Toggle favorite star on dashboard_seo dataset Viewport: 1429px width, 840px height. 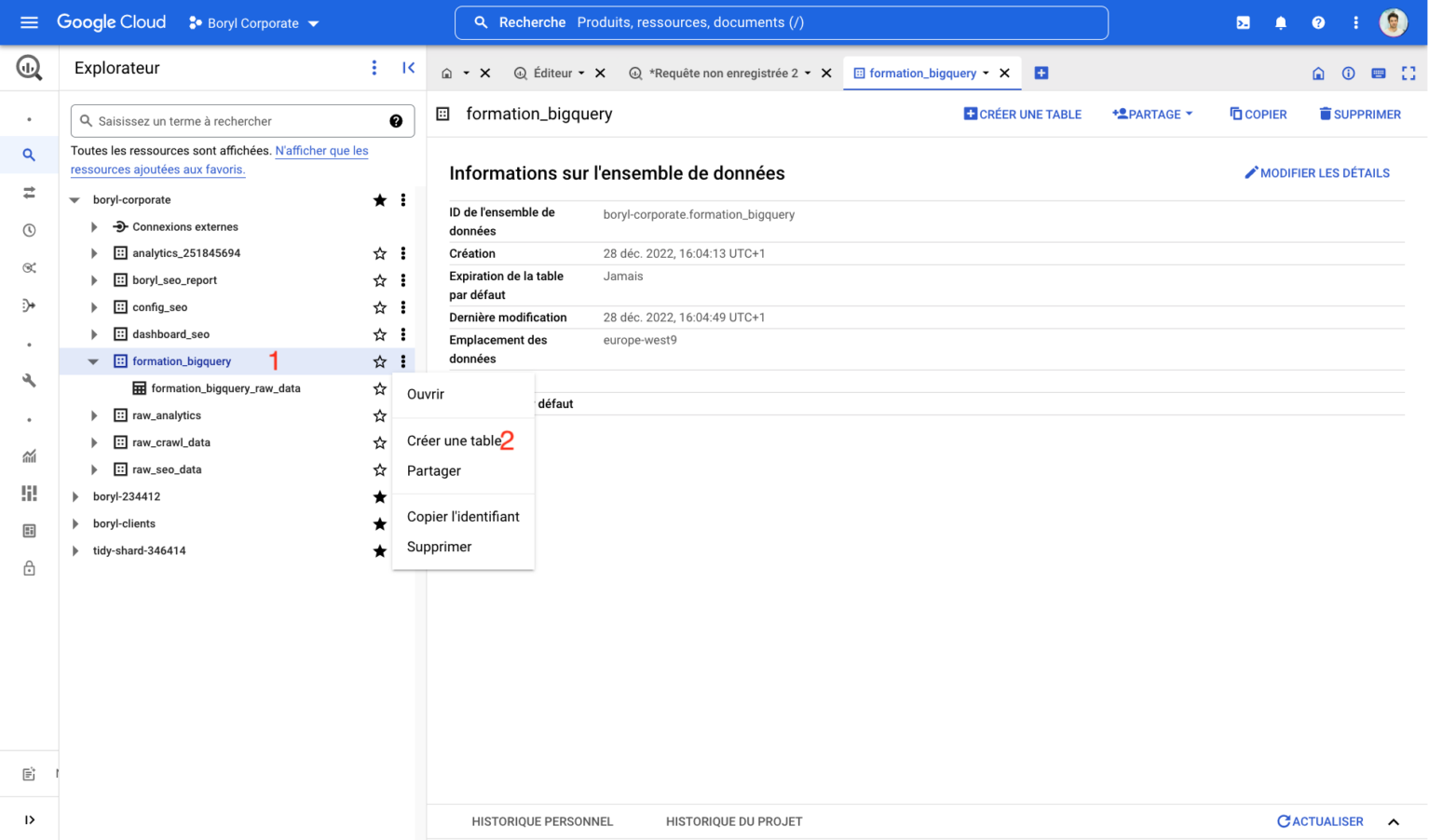coord(379,333)
